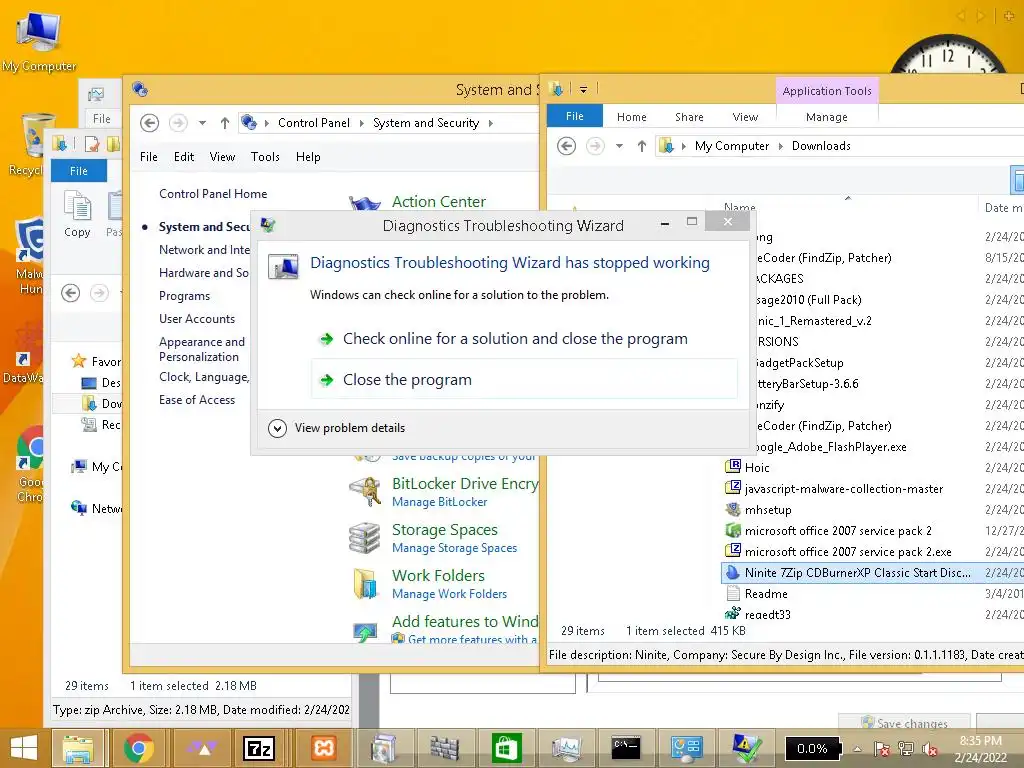
Task: Open the Control Panel taskbar icon
Action: [686, 748]
